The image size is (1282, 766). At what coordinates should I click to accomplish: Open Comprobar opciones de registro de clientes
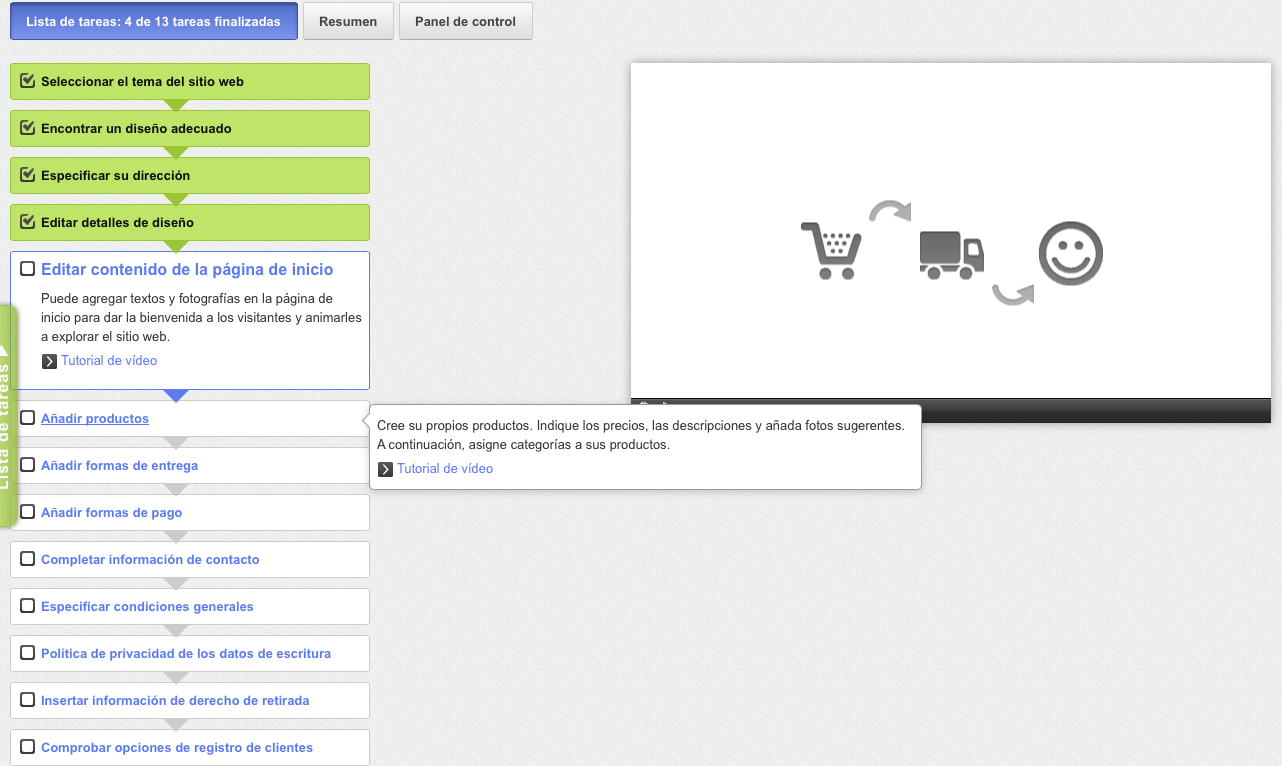(x=176, y=748)
